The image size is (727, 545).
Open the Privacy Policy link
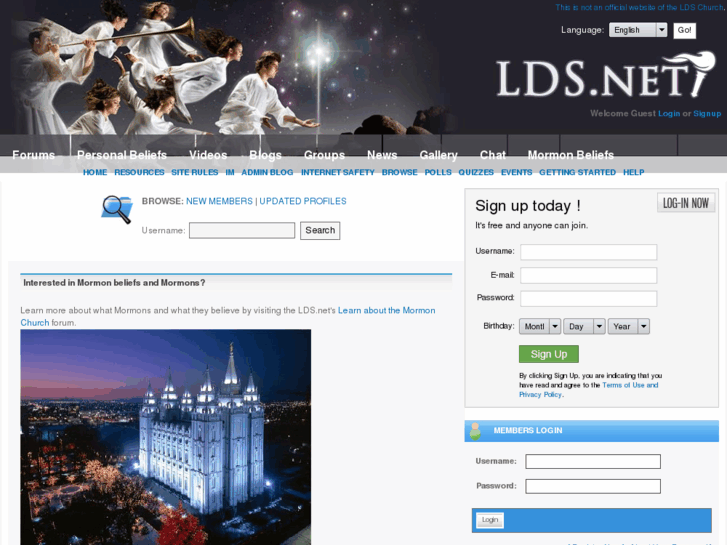(541, 395)
